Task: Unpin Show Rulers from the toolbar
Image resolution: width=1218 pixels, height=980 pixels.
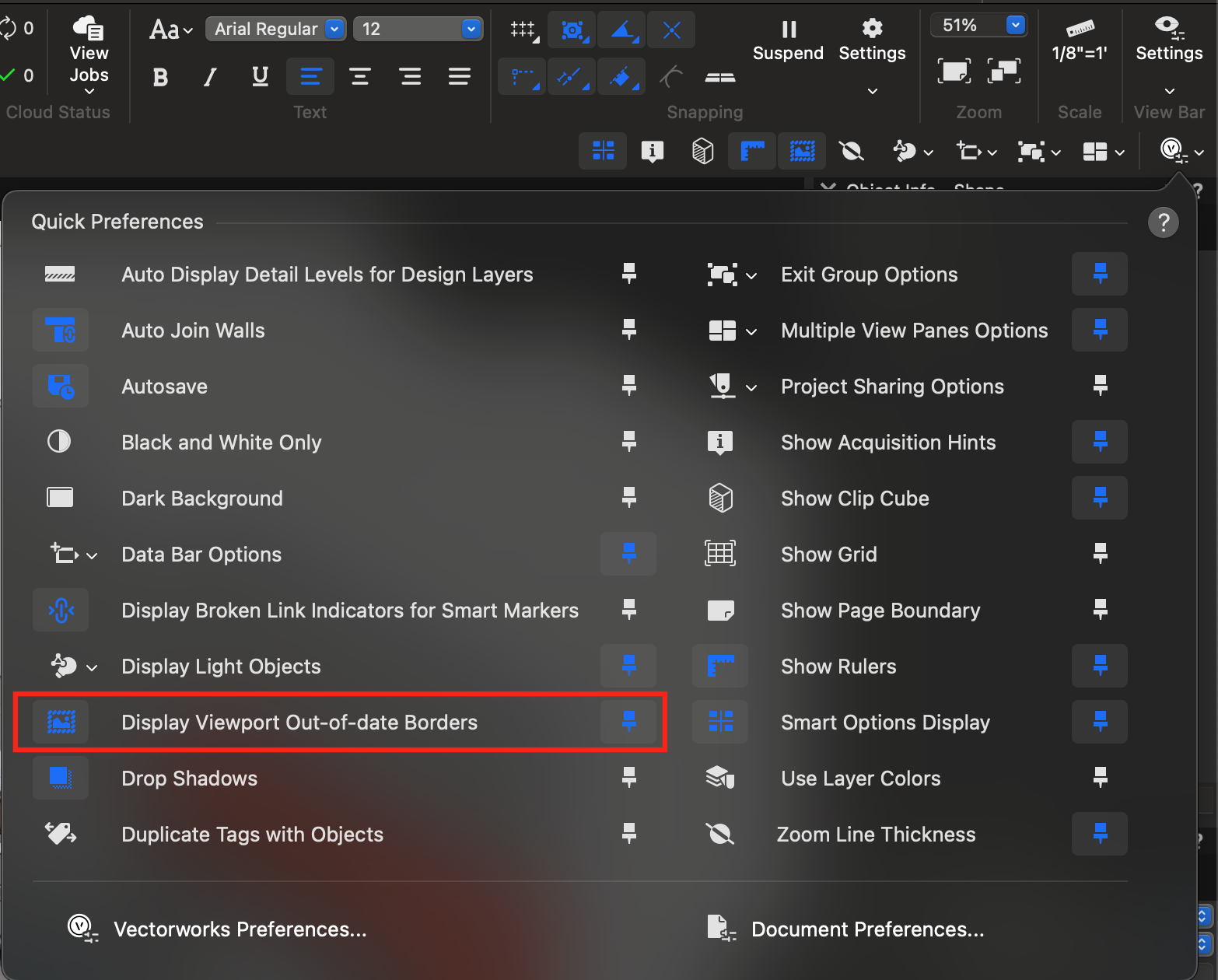Action: point(1100,666)
